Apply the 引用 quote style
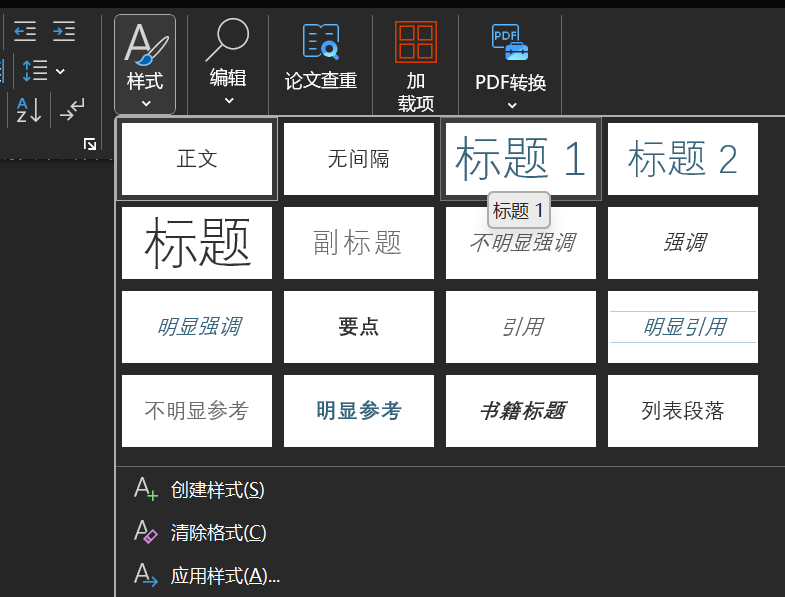Screen dimensions: 785x597 point(521,327)
